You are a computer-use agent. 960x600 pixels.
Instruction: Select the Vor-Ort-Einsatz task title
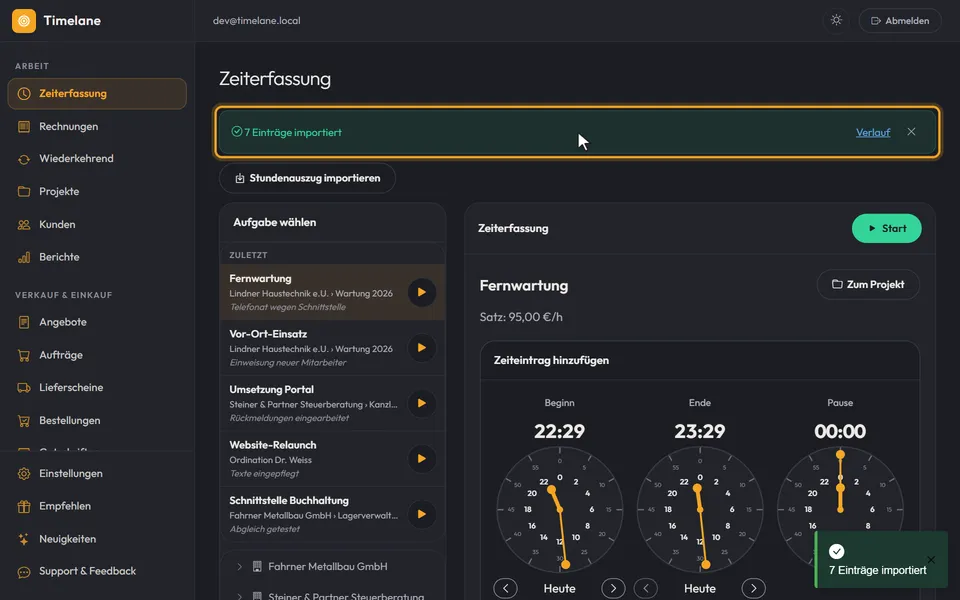point(268,334)
